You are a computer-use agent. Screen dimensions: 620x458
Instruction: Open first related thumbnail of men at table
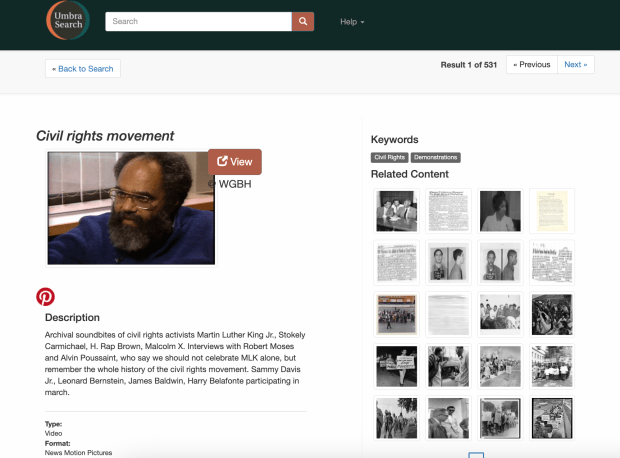click(x=396, y=210)
